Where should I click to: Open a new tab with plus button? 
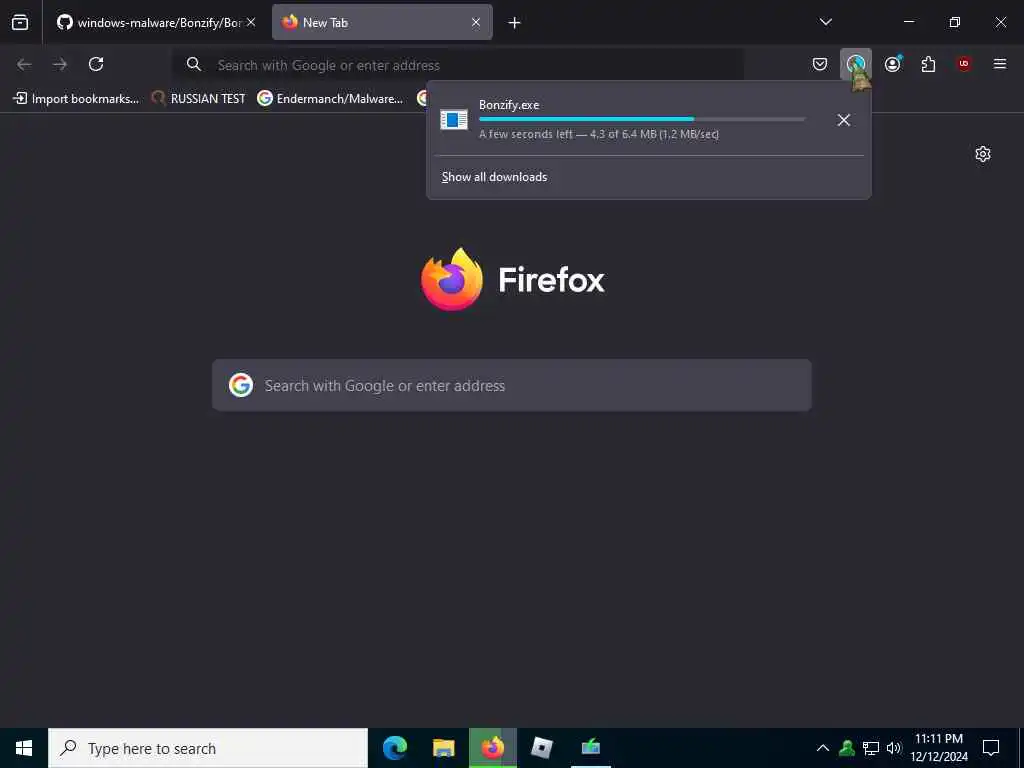coord(515,23)
